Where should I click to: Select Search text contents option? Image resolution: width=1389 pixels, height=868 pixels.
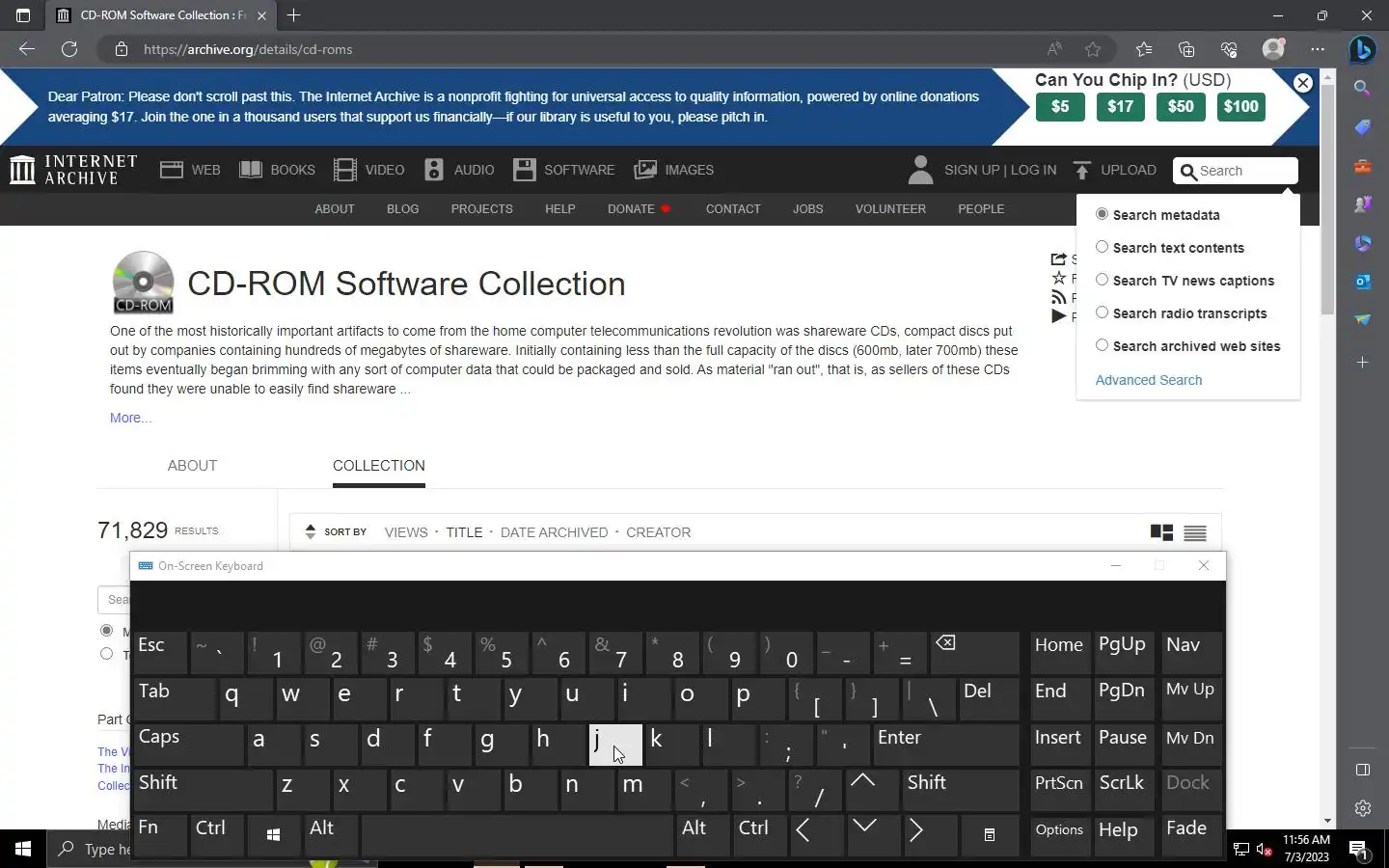1102,247
